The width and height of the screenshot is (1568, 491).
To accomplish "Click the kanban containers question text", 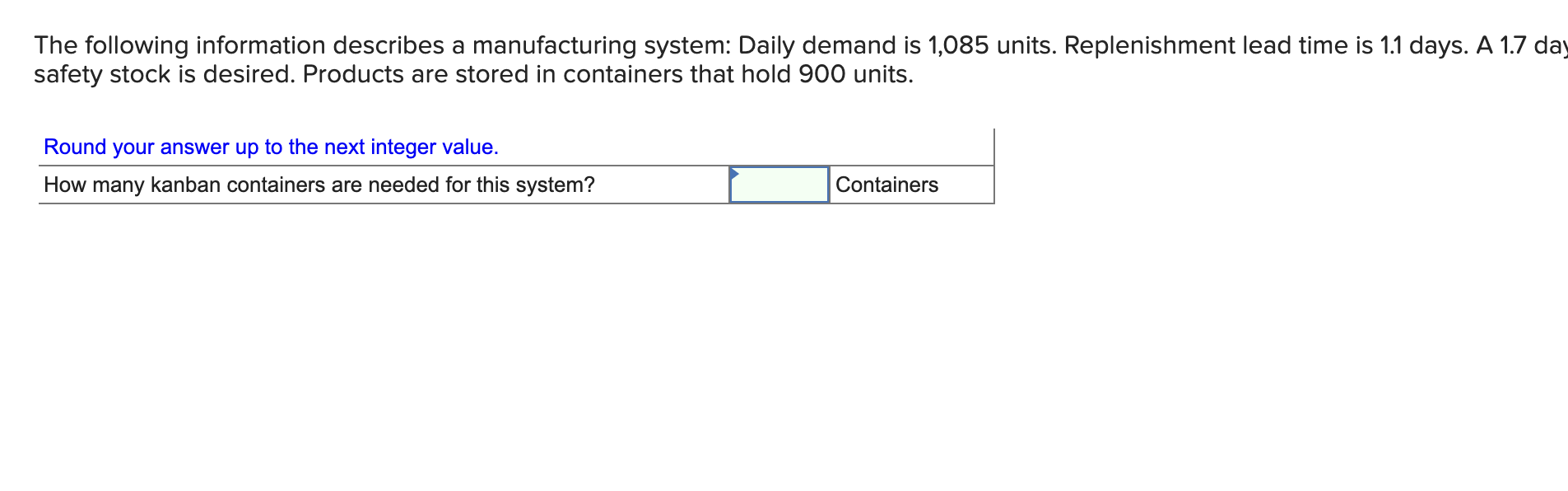I will pyautogui.click(x=319, y=185).
